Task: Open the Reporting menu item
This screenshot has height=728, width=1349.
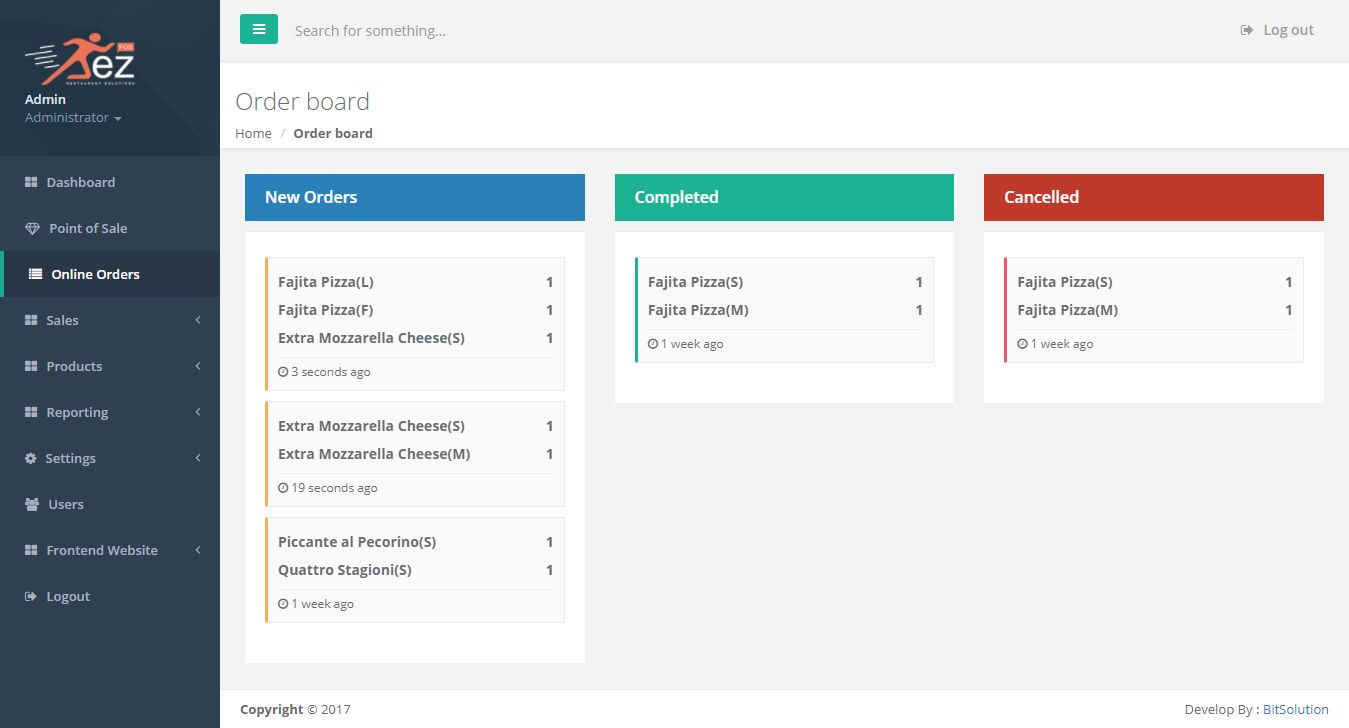Action: point(77,412)
